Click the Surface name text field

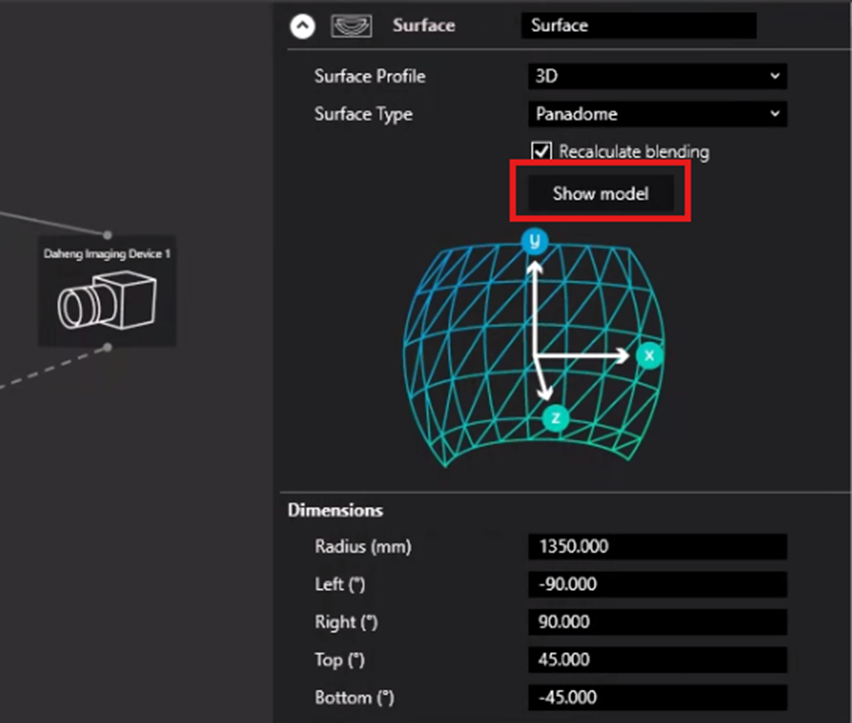coord(638,26)
